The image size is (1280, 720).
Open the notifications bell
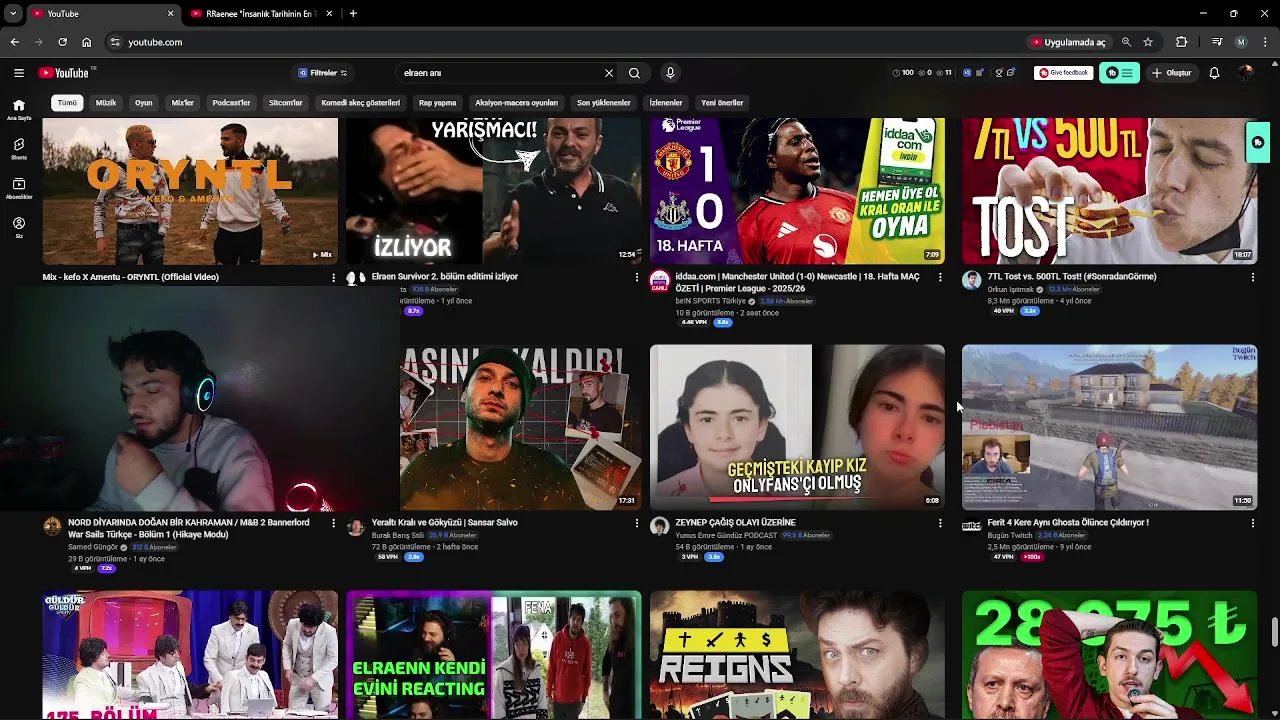1214,73
